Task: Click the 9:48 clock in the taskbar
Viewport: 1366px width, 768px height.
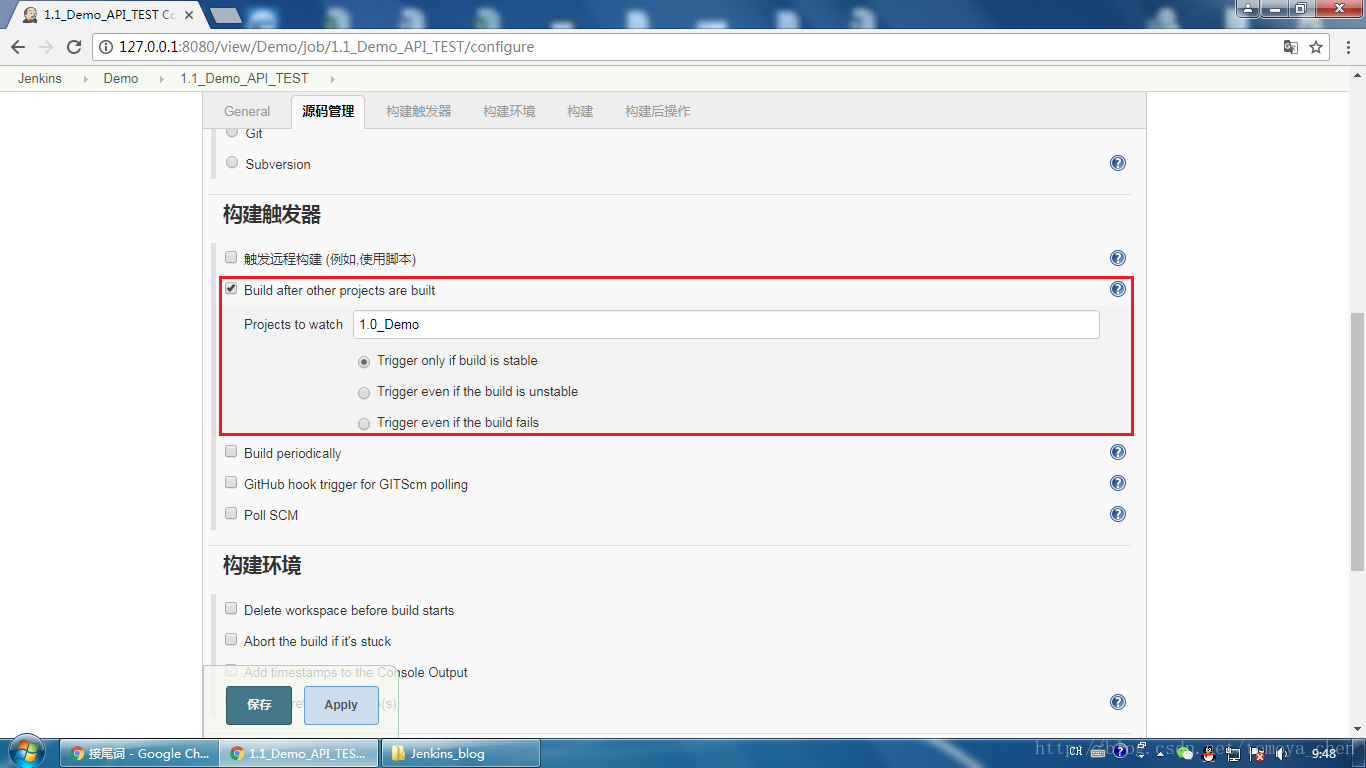Action: click(1324, 753)
